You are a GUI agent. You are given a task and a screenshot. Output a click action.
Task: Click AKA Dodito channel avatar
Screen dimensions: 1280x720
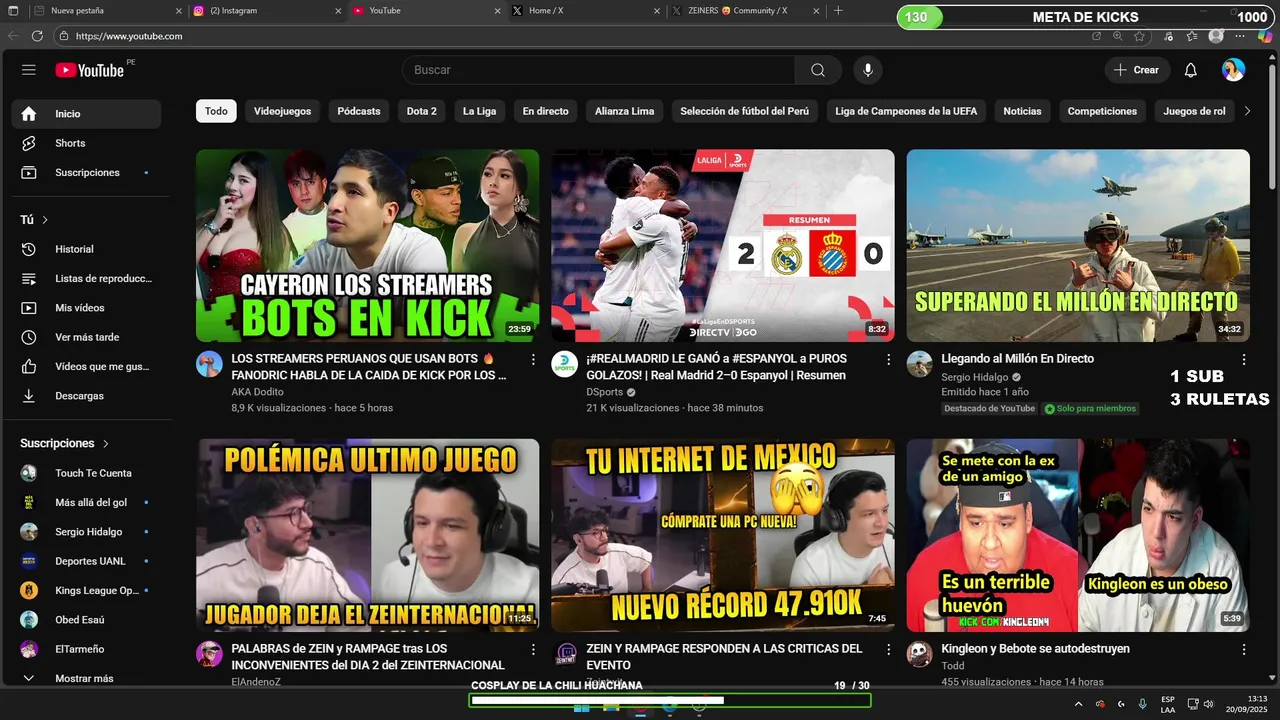click(209, 364)
